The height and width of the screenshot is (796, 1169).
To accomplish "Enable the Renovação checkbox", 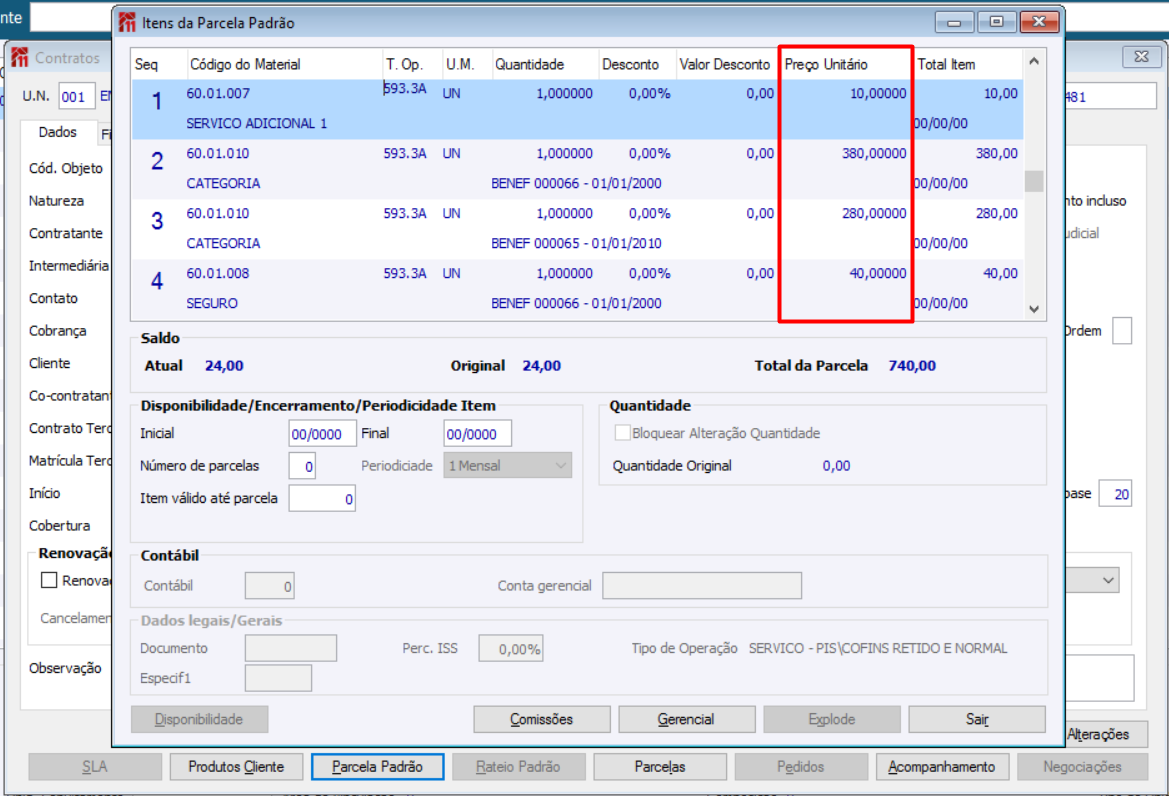I will (49, 580).
